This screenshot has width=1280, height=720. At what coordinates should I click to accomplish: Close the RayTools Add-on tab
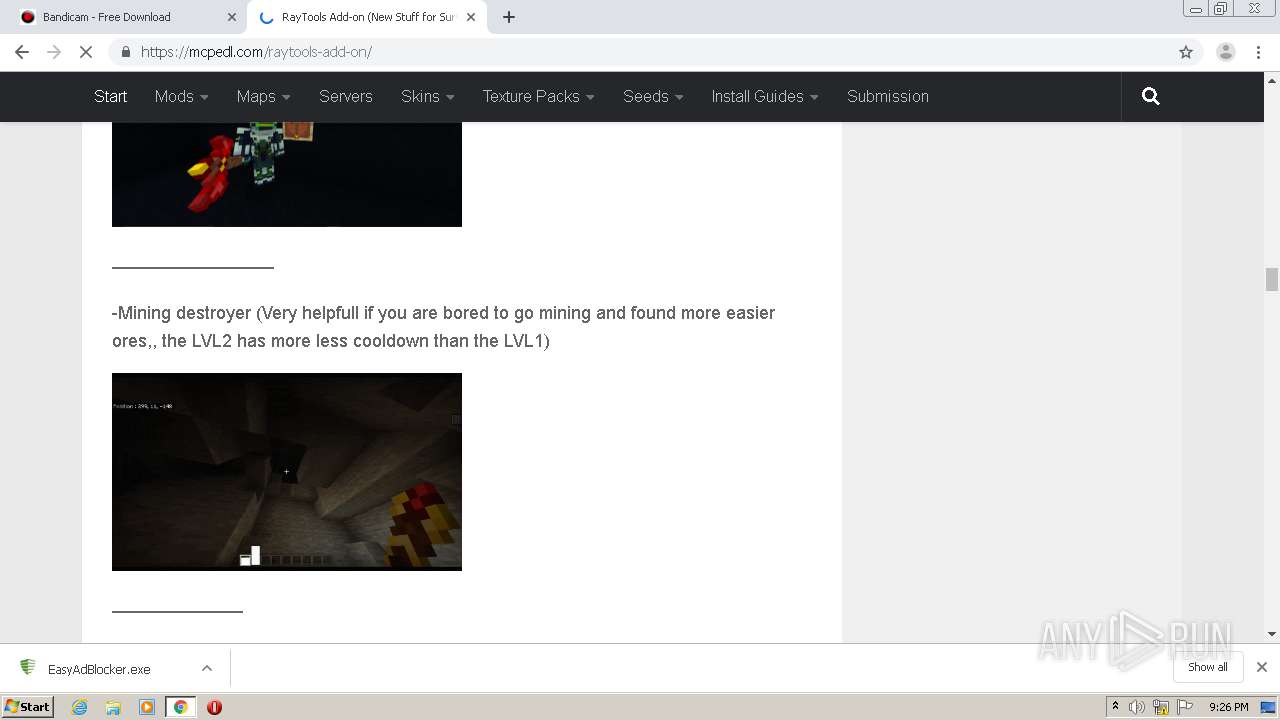coord(471,17)
